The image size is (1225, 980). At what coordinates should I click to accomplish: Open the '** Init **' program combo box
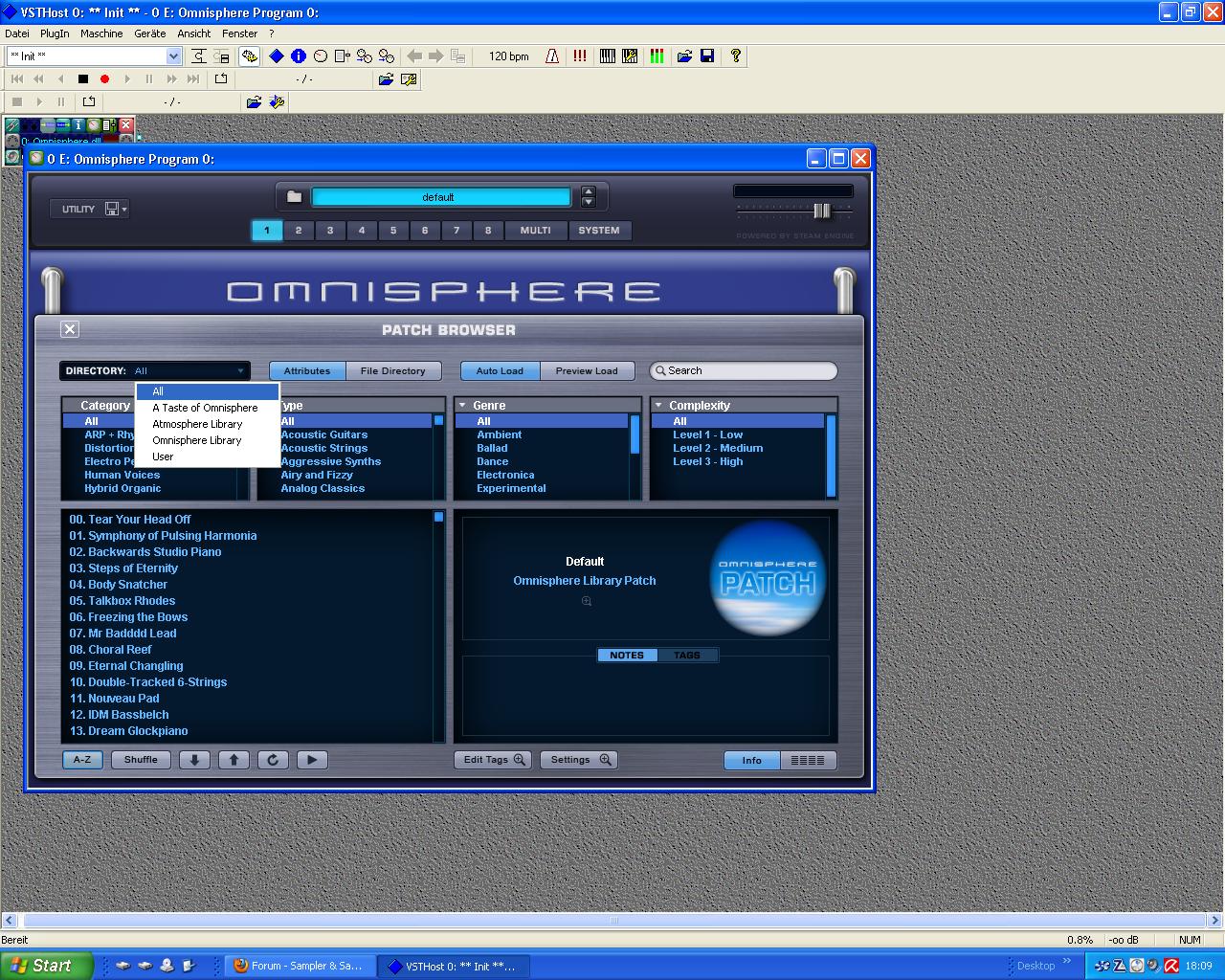pyautogui.click(x=94, y=56)
